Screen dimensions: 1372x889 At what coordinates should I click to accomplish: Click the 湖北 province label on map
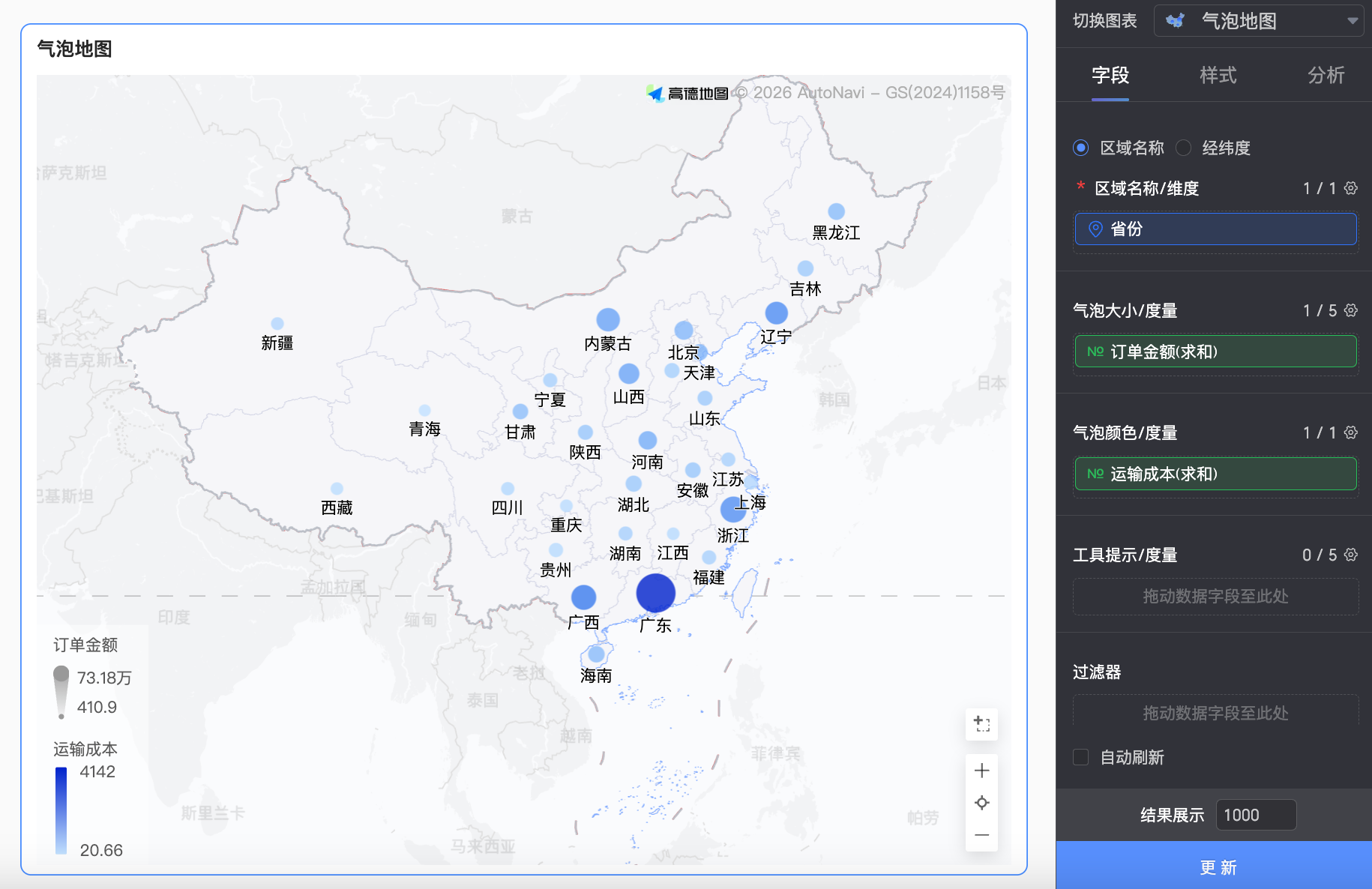click(x=634, y=504)
